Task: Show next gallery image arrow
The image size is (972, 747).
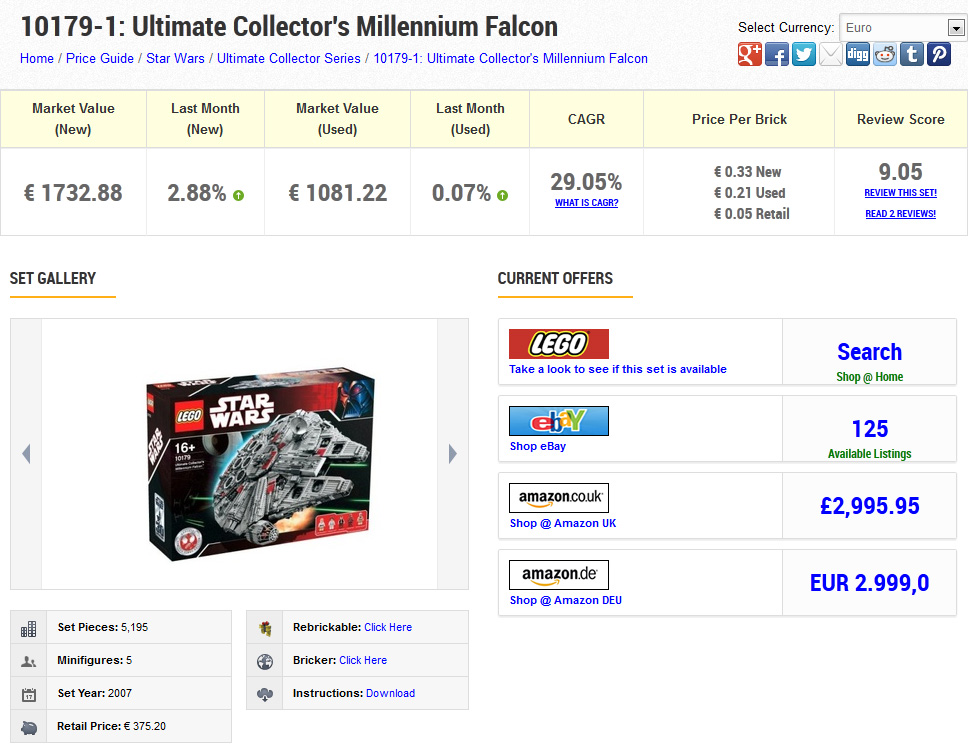Action: (453, 454)
